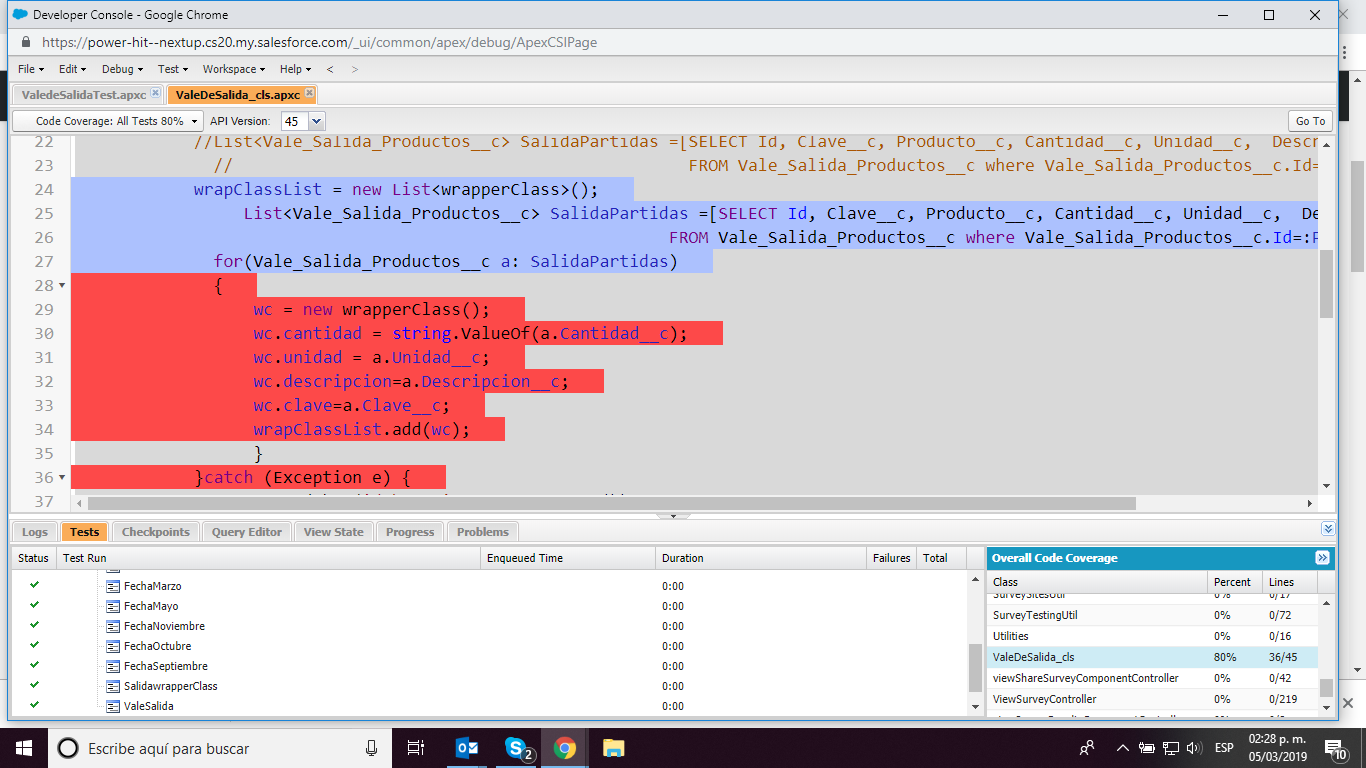
Task: Open the File menu
Action: [31, 69]
